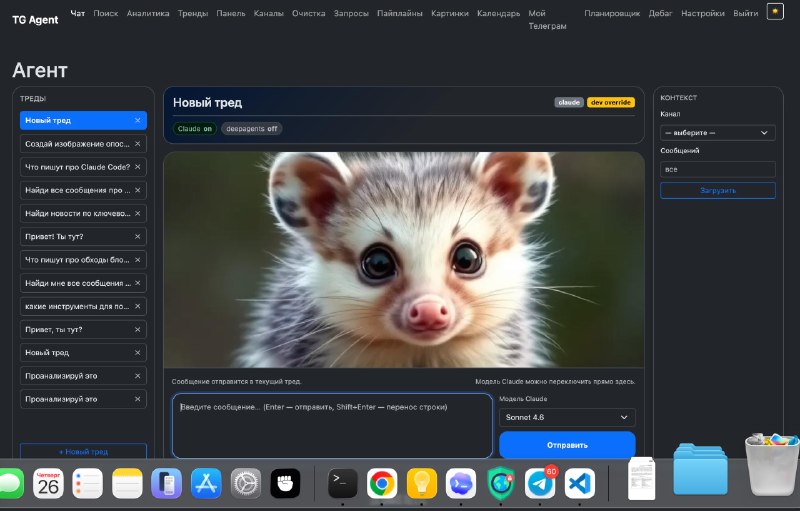The width and height of the screenshot is (800, 511).
Task: Click Выйти to log out
Action: click(x=745, y=13)
